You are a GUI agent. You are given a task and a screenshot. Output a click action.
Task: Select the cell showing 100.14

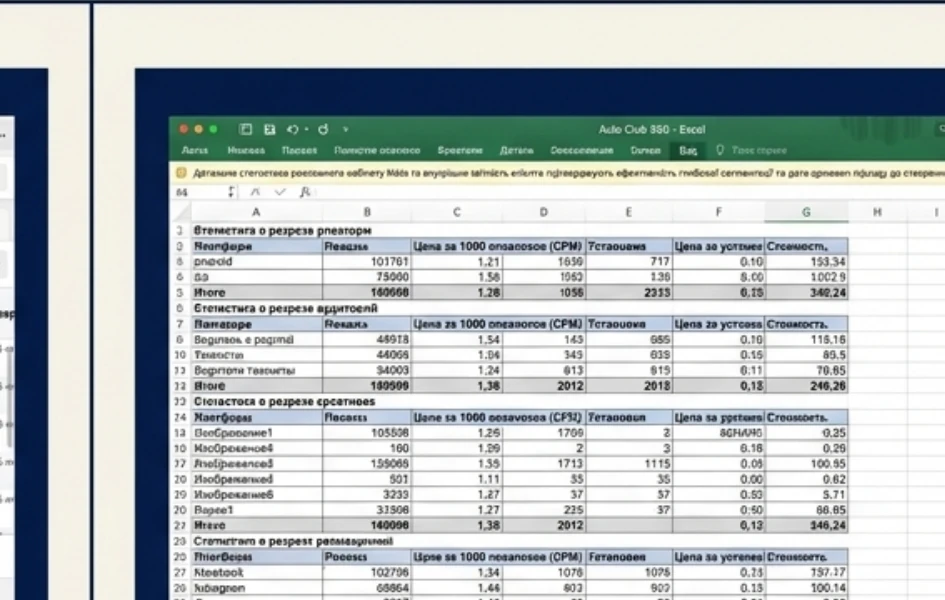[806, 588]
